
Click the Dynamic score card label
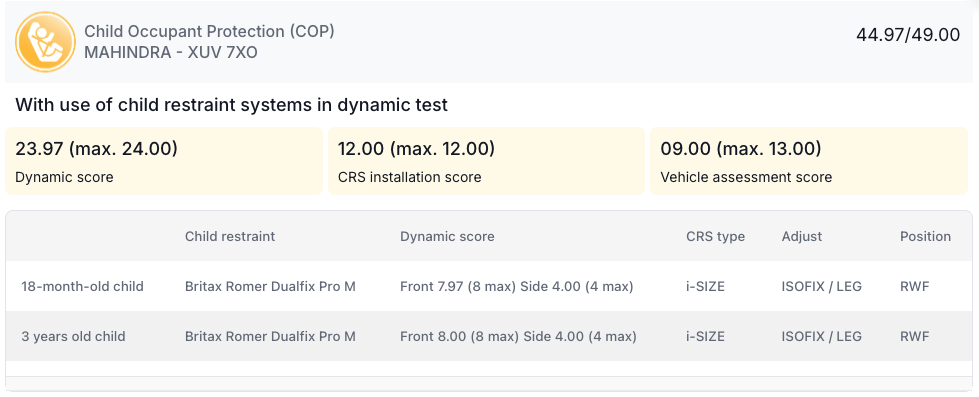64,177
